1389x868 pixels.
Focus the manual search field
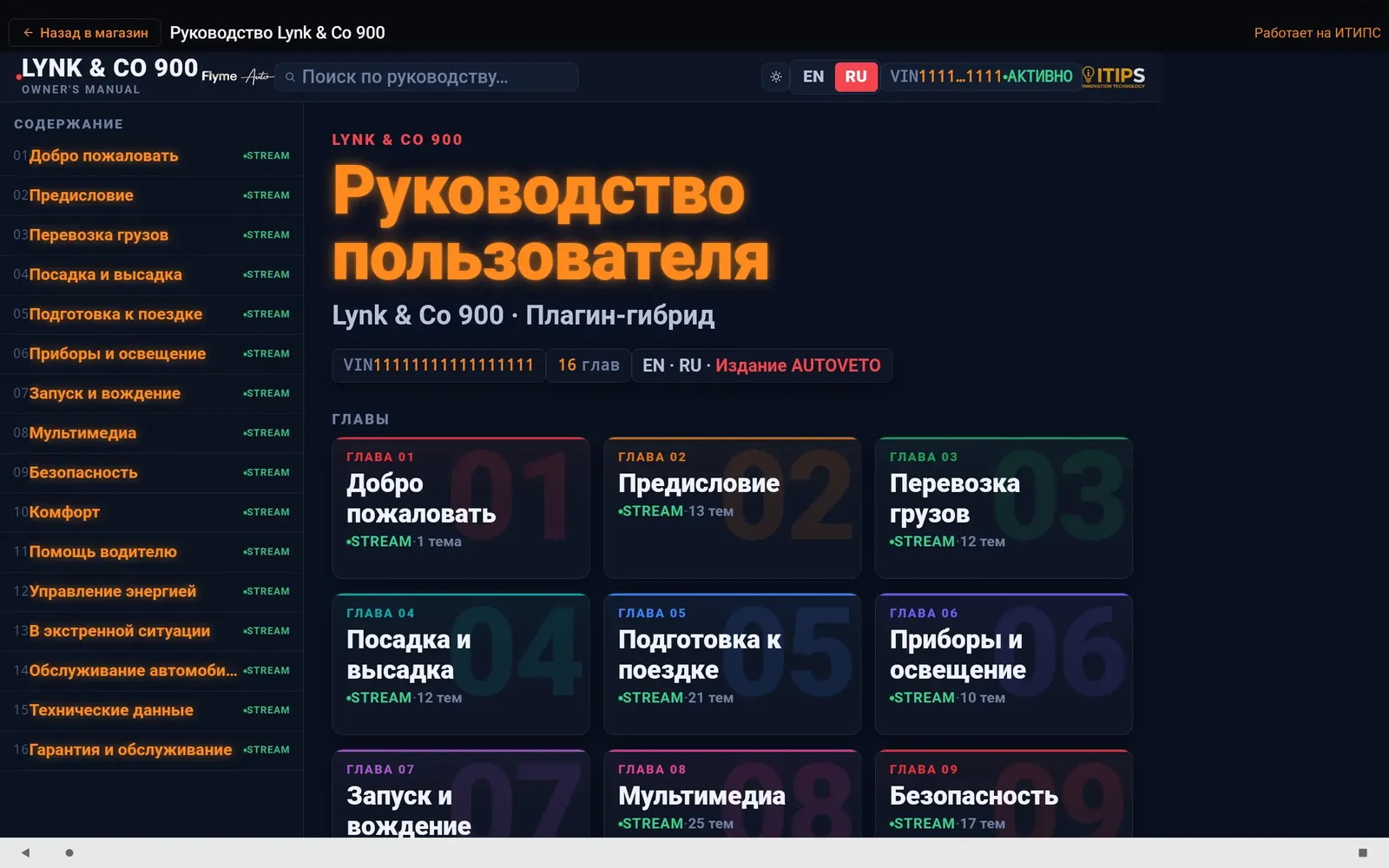[x=426, y=77]
